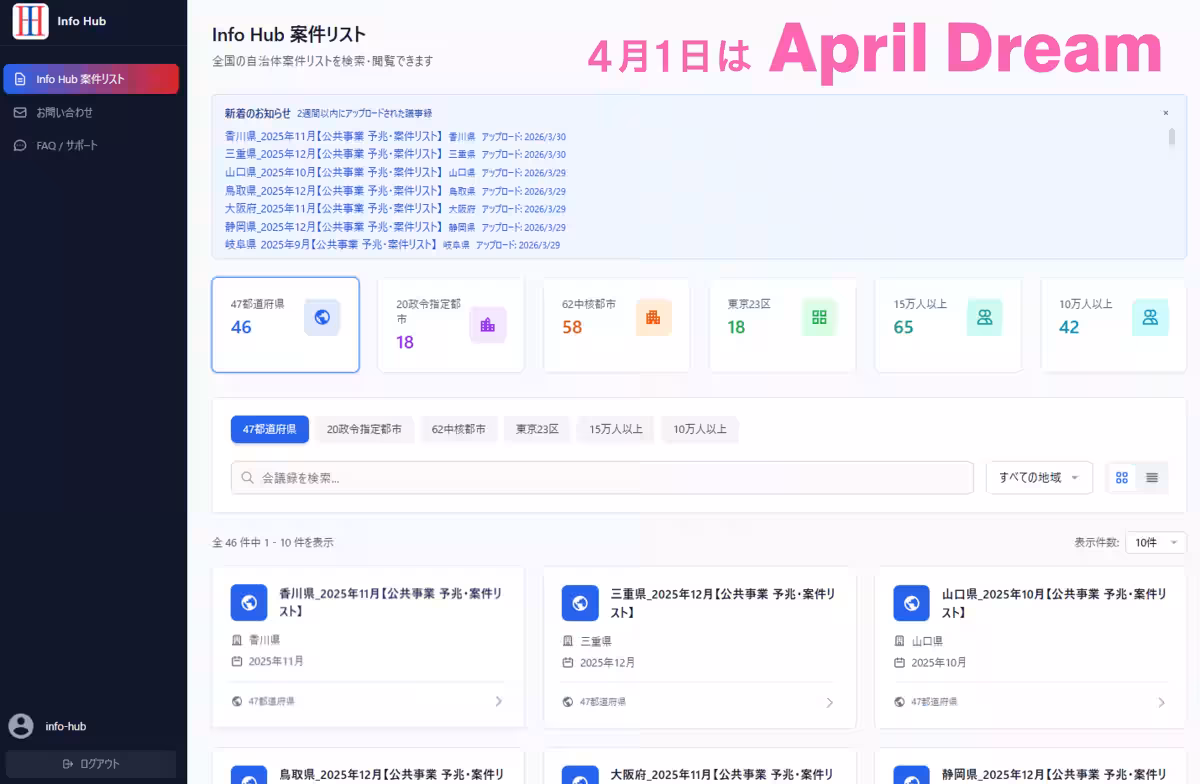Click the people icon in 10万人以上 card
1200x784 pixels.
[1150, 317]
